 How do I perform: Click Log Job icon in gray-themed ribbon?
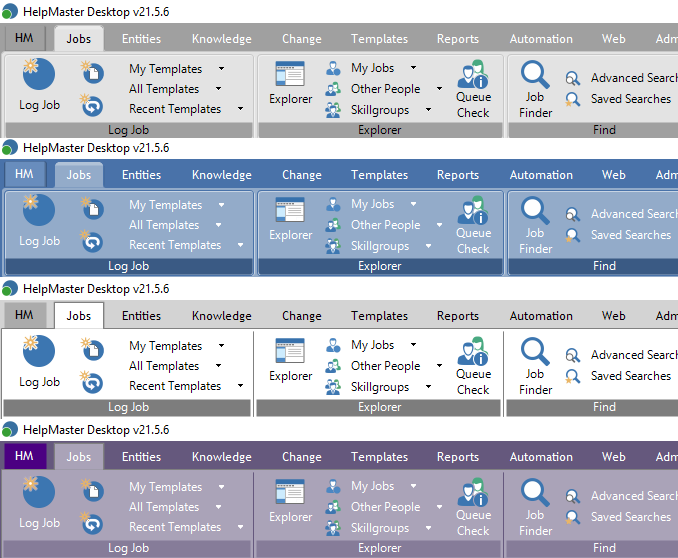(x=38, y=74)
